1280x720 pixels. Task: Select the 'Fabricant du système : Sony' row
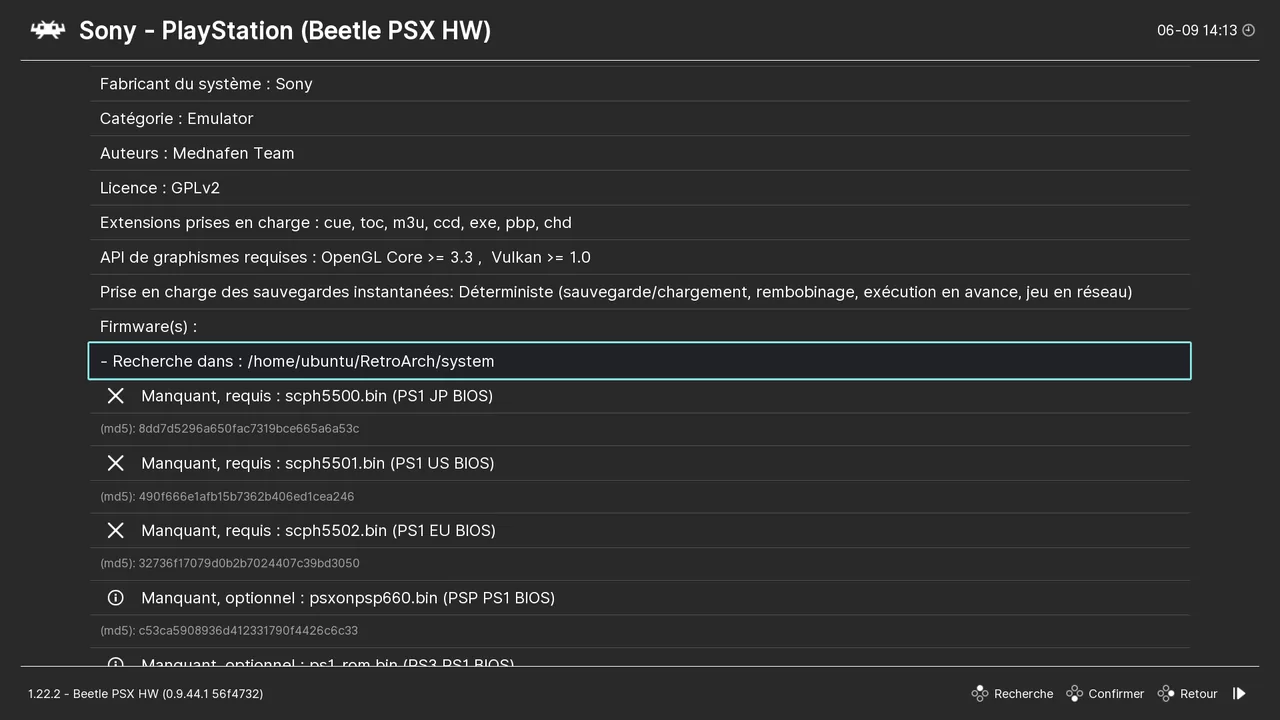coord(640,84)
